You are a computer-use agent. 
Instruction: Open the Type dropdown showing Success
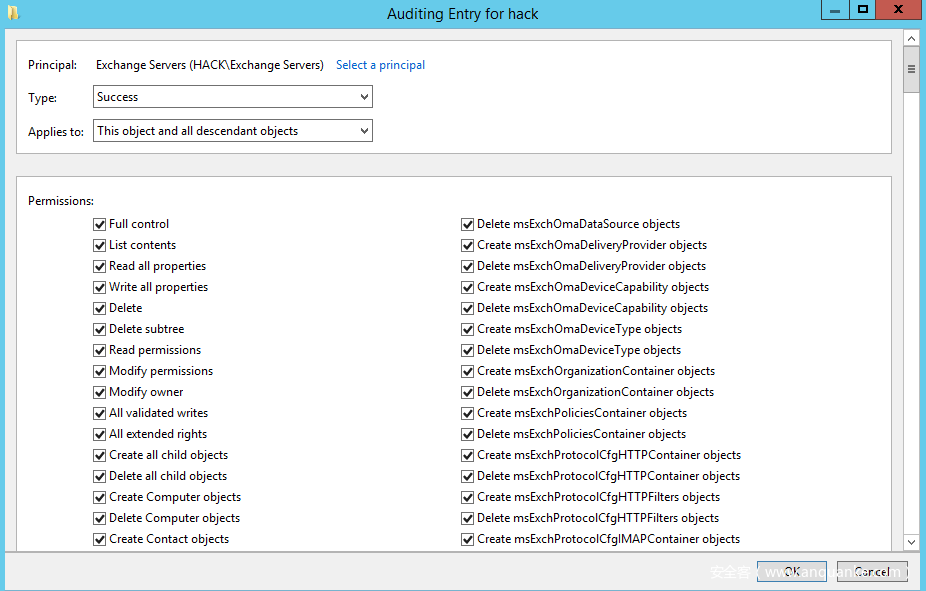click(x=233, y=97)
